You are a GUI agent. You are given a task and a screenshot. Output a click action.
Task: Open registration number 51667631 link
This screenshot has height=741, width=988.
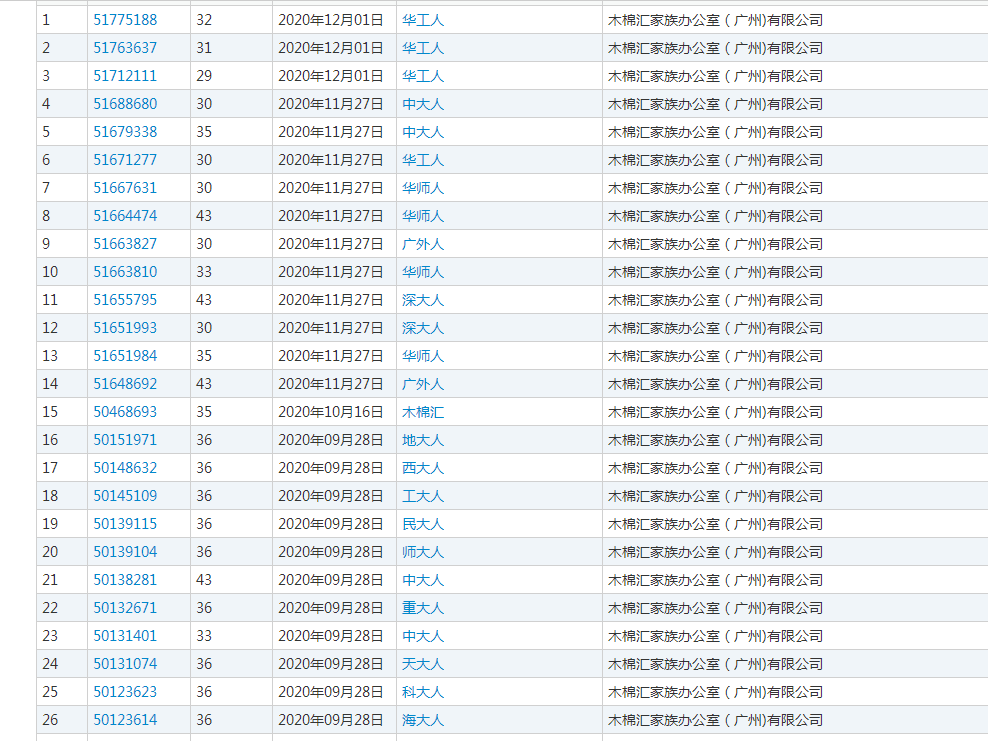tap(125, 188)
